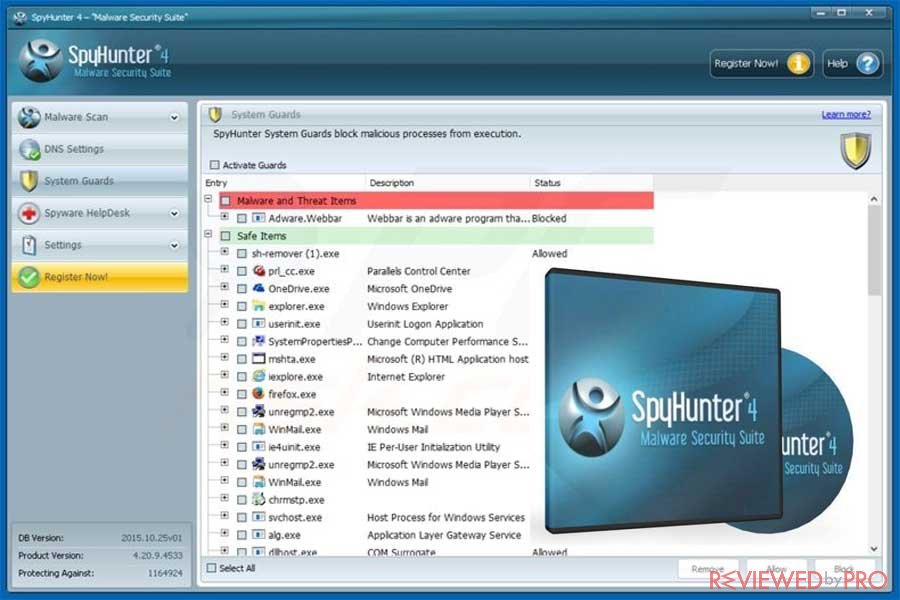Sort by the Status column header
900x600 pixels.
tap(591, 183)
